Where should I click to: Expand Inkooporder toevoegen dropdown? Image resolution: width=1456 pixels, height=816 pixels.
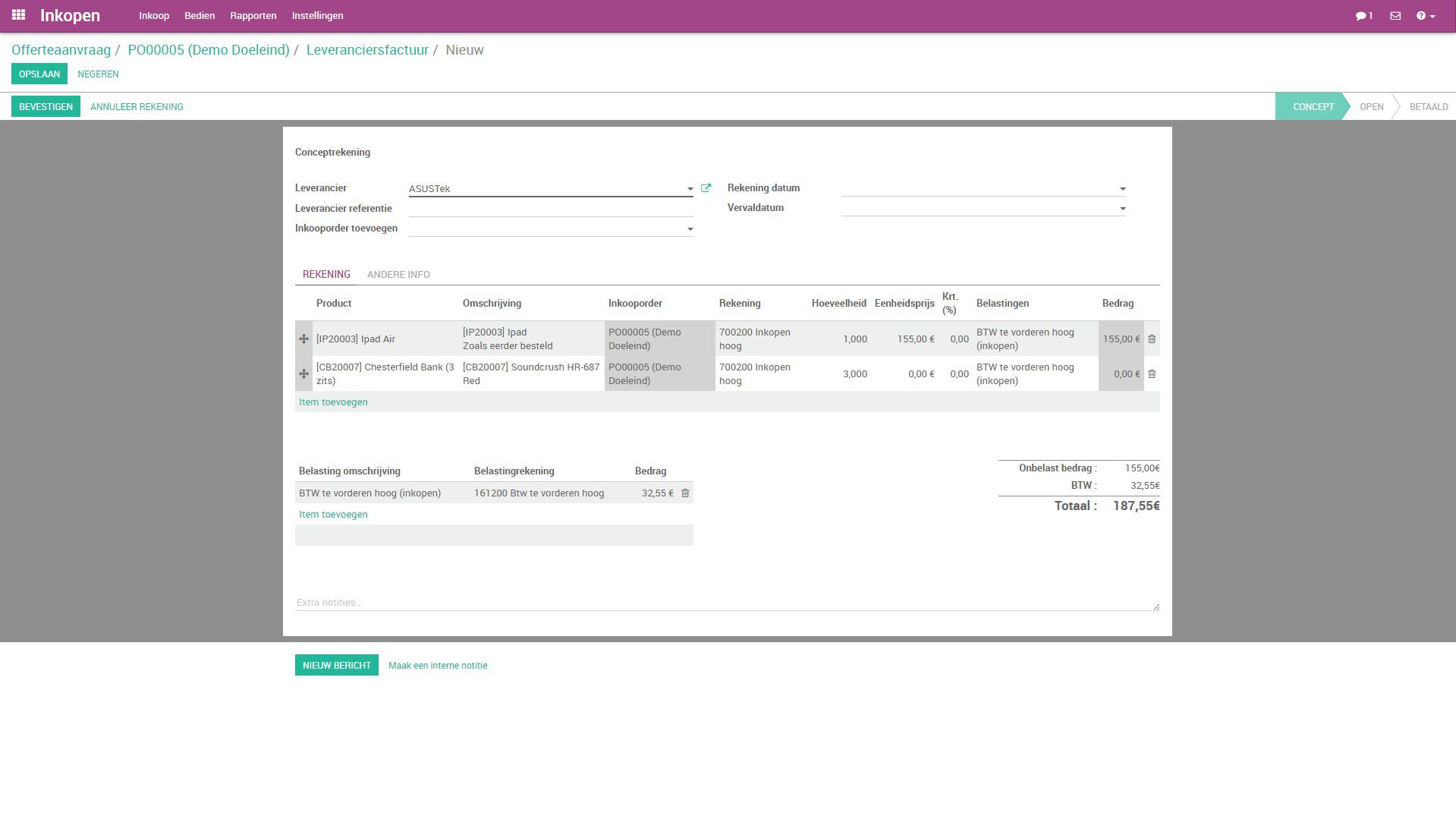pos(690,229)
